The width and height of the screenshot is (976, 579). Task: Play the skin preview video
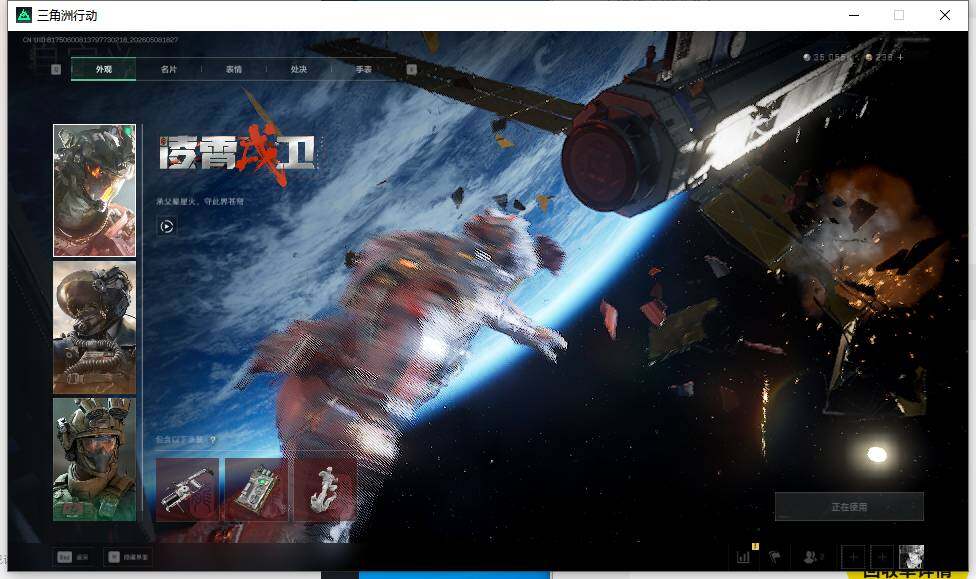click(167, 227)
